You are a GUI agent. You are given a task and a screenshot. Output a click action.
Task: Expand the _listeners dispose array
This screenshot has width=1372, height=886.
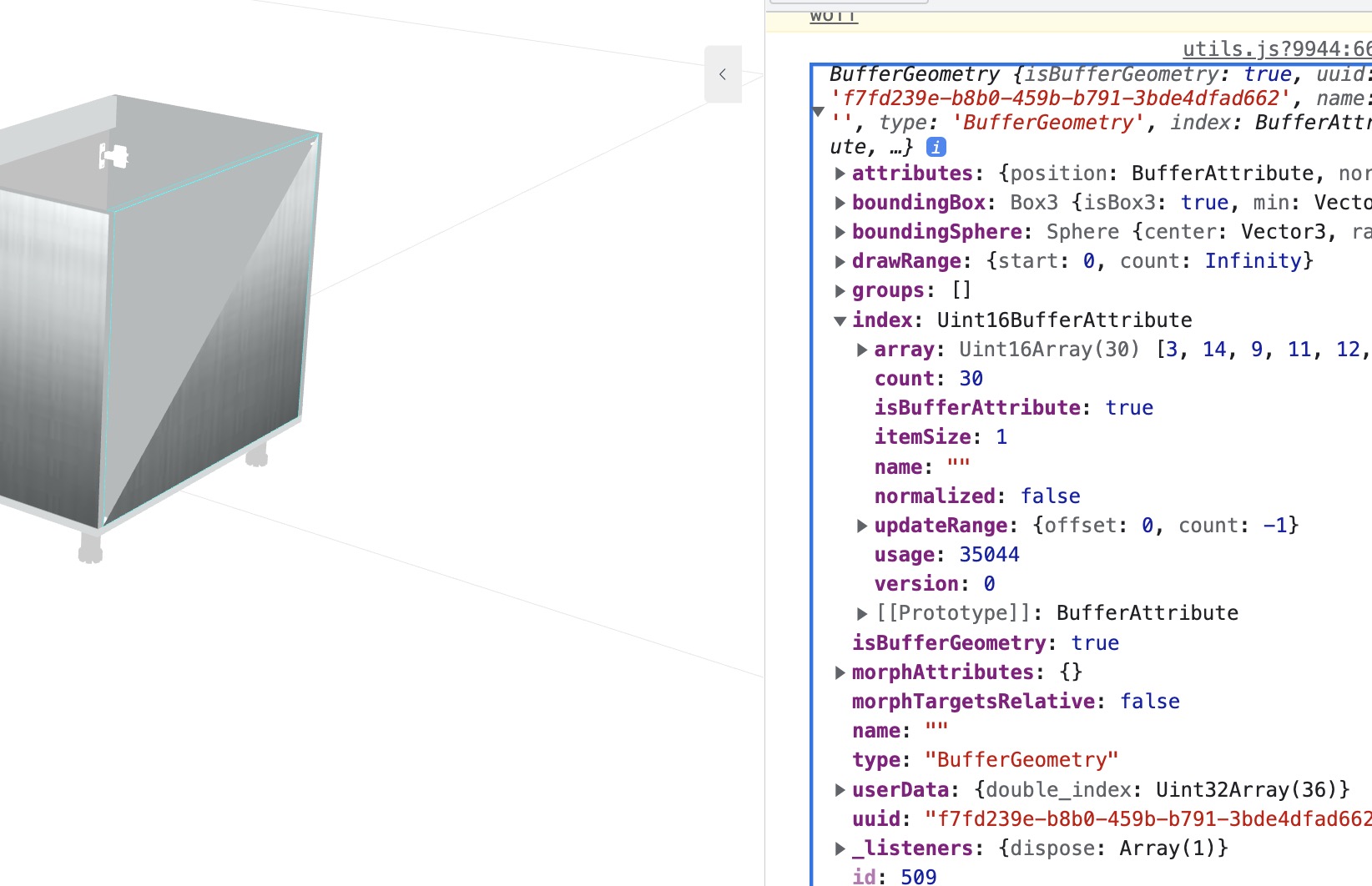coord(840,848)
